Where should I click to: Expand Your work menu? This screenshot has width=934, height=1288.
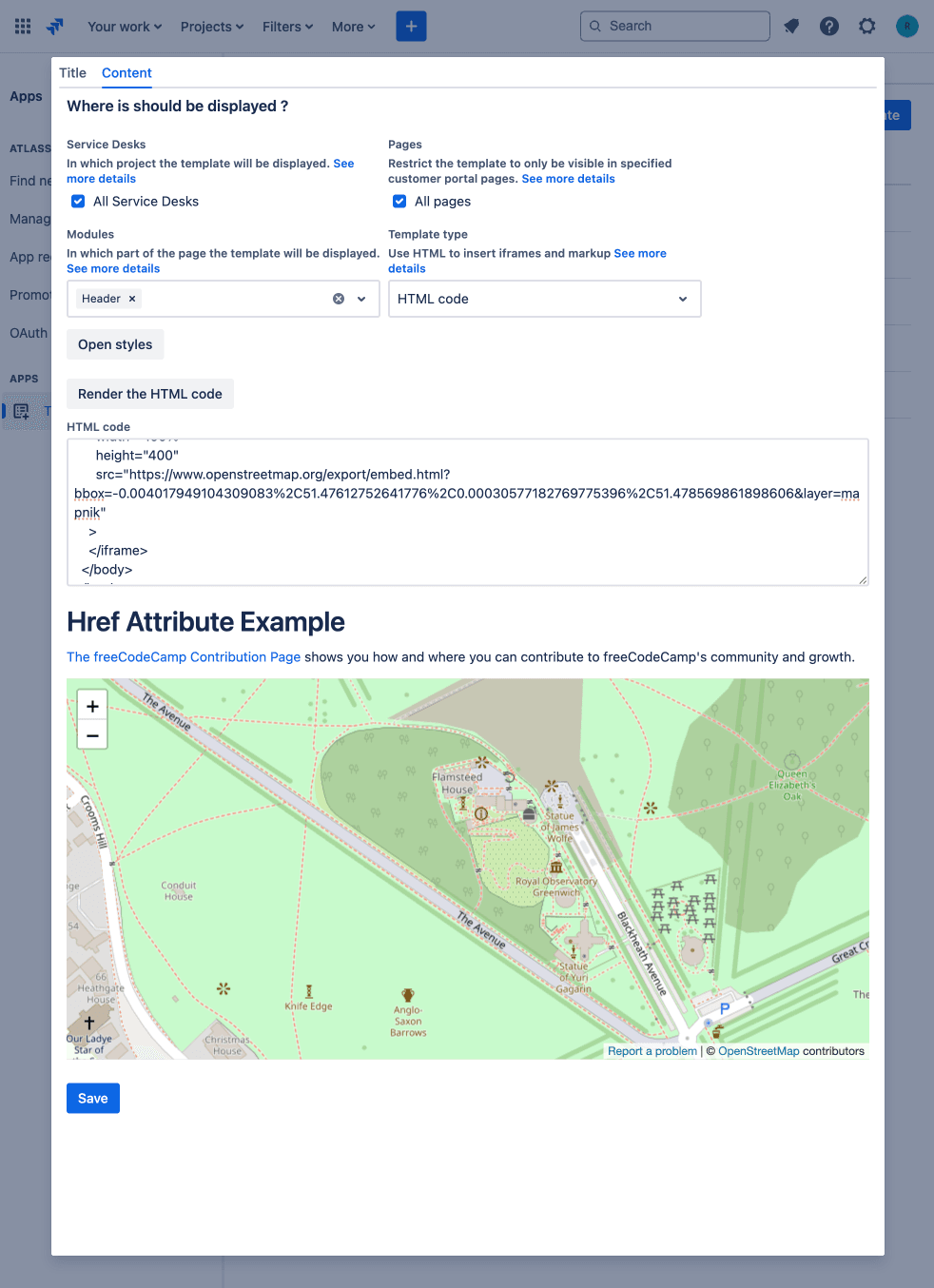pyautogui.click(x=125, y=27)
